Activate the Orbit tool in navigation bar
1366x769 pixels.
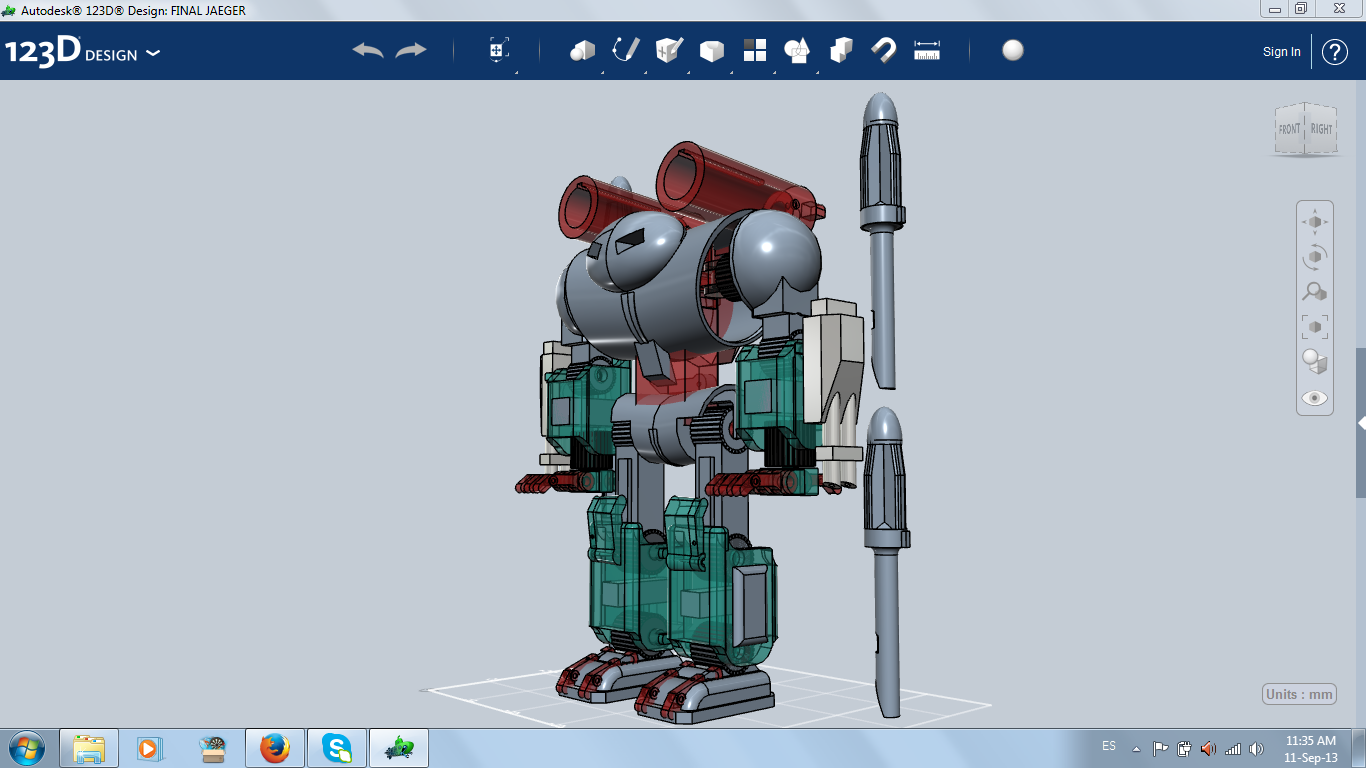click(x=1315, y=258)
